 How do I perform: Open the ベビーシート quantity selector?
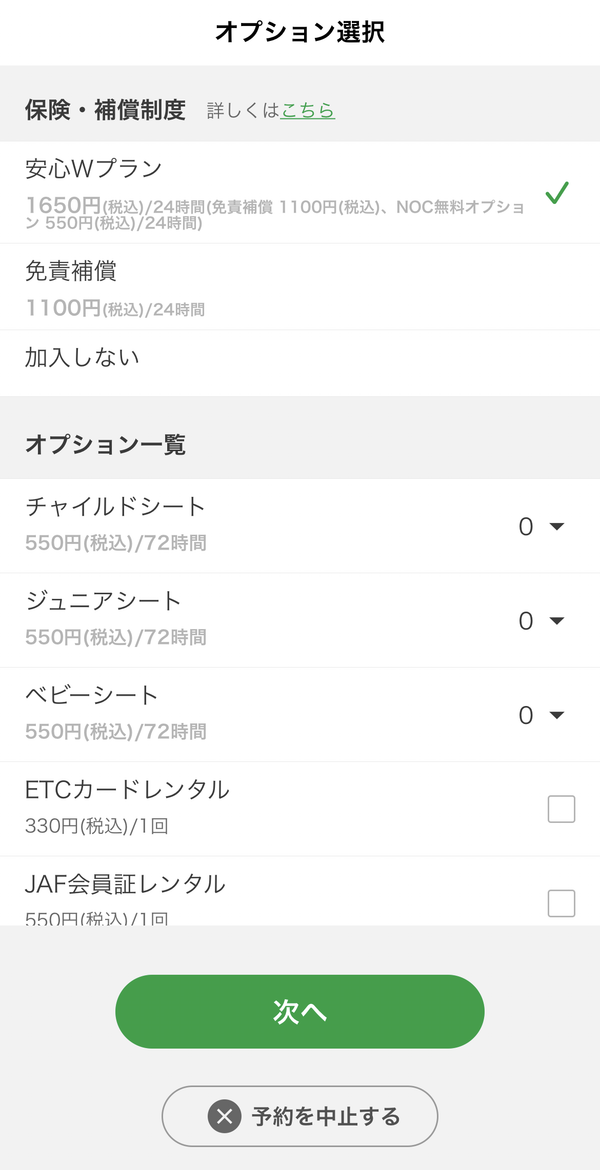coord(542,716)
